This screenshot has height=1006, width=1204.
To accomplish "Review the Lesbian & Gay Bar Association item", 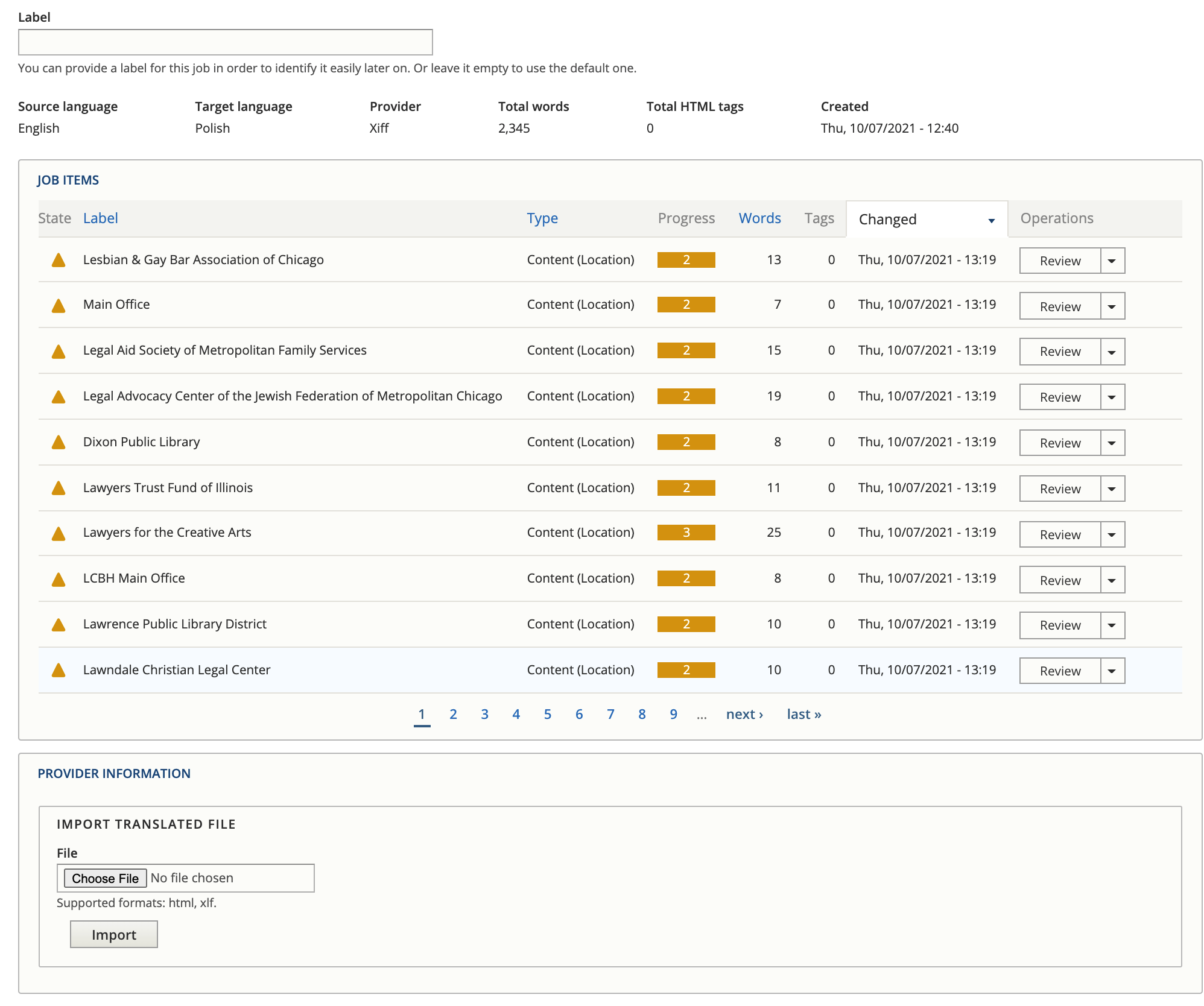I will [1060, 261].
